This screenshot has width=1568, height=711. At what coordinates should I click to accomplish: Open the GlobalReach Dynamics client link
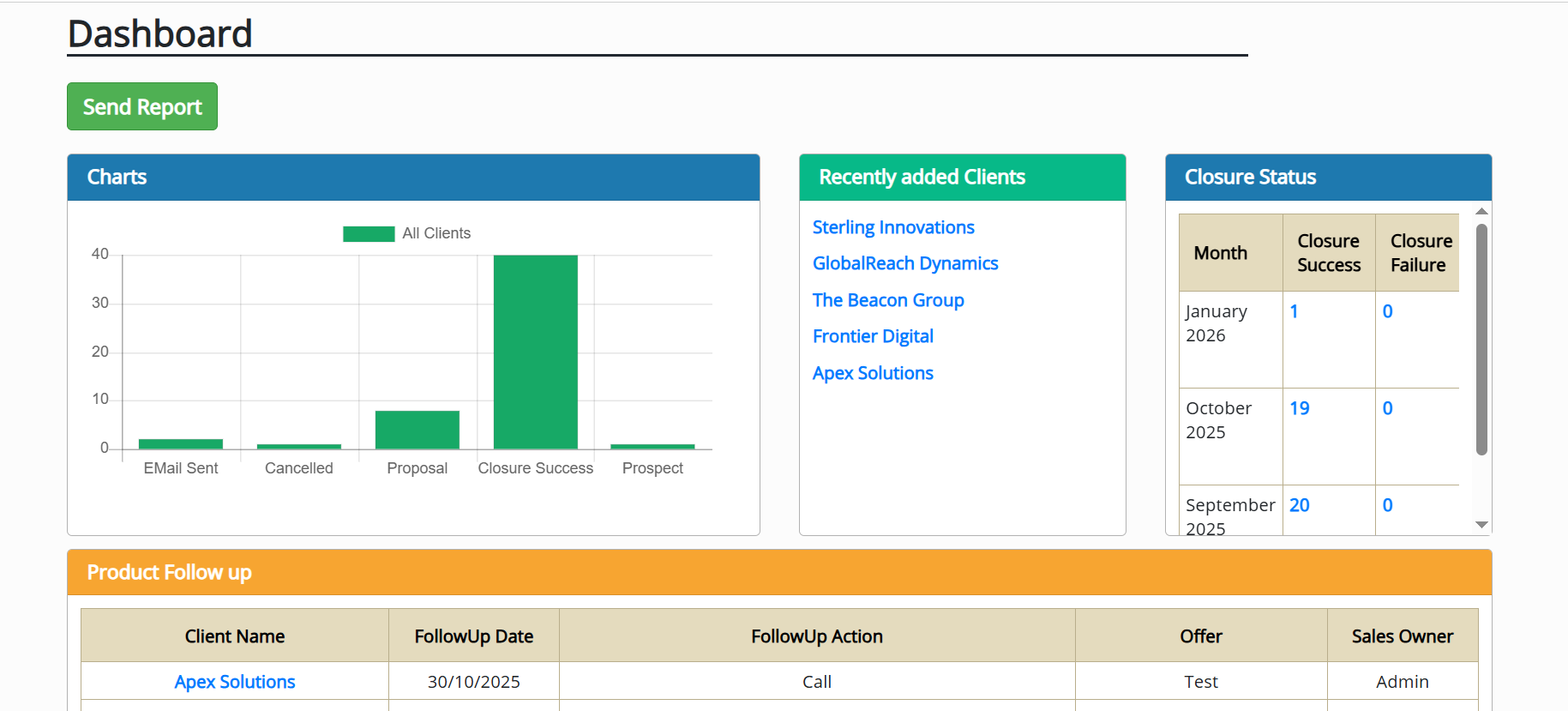(x=904, y=263)
